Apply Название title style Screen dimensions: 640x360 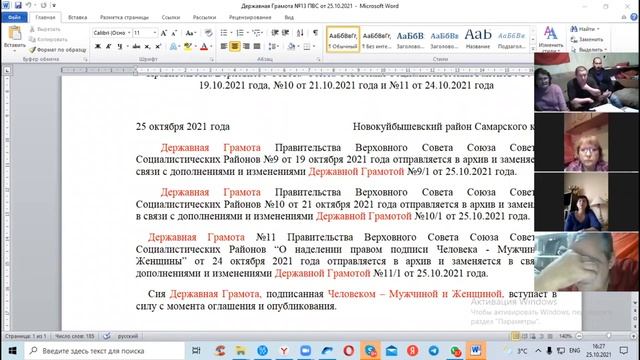tap(478, 39)
